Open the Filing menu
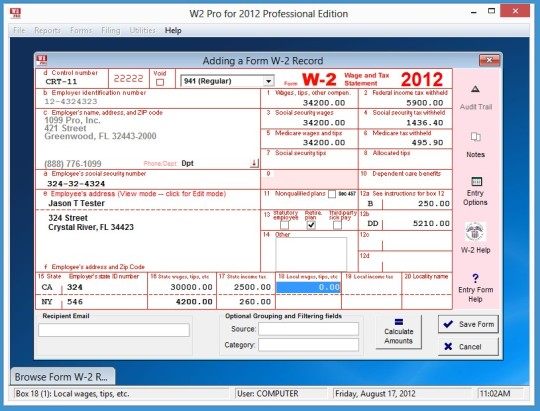Viewport: 540px width, 411px height. click(111, 30)
